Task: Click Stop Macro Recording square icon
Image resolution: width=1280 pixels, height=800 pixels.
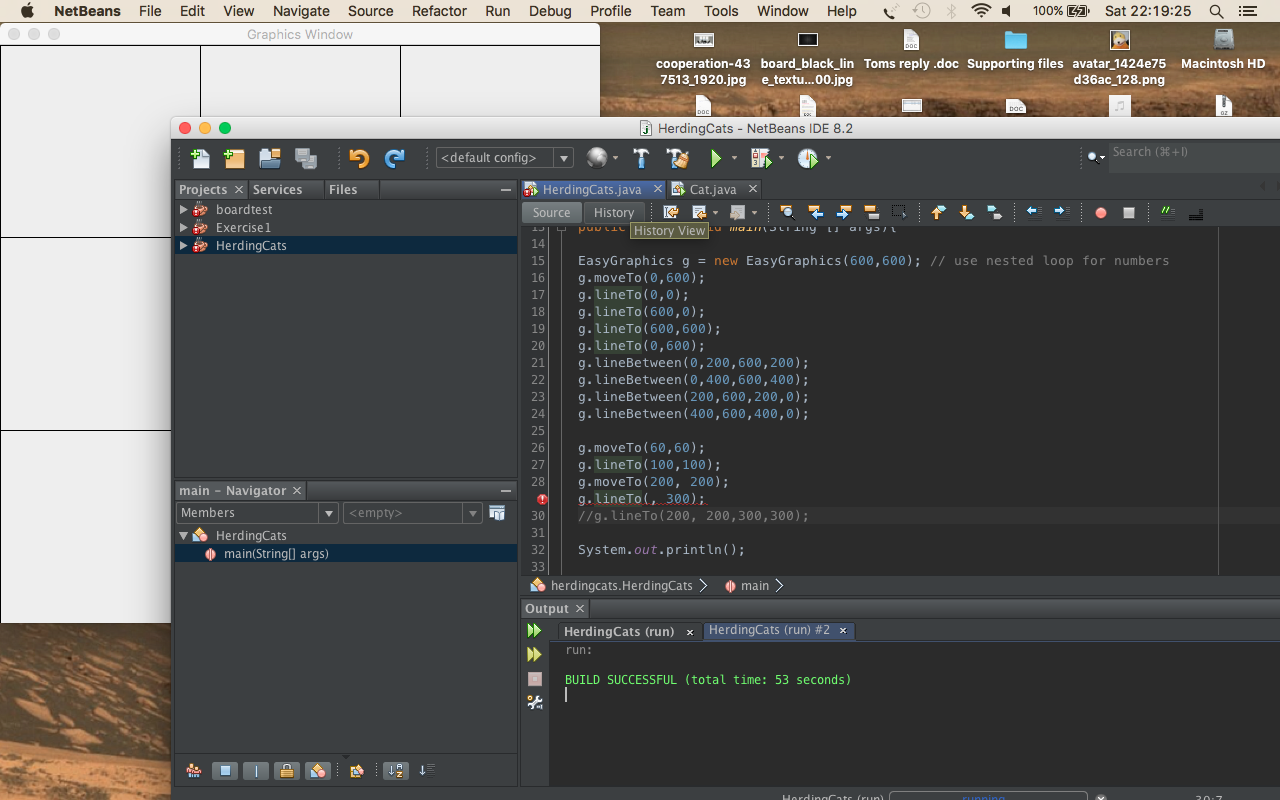Action: [1129, 213]
